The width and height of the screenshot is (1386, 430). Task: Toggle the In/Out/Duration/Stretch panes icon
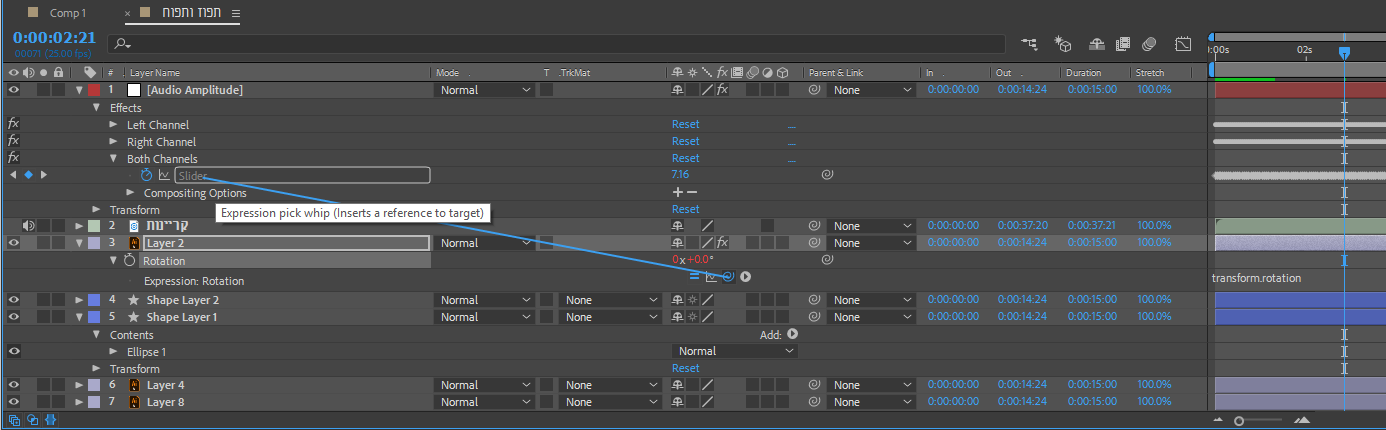pyautogui.click(x=50, y=421)
